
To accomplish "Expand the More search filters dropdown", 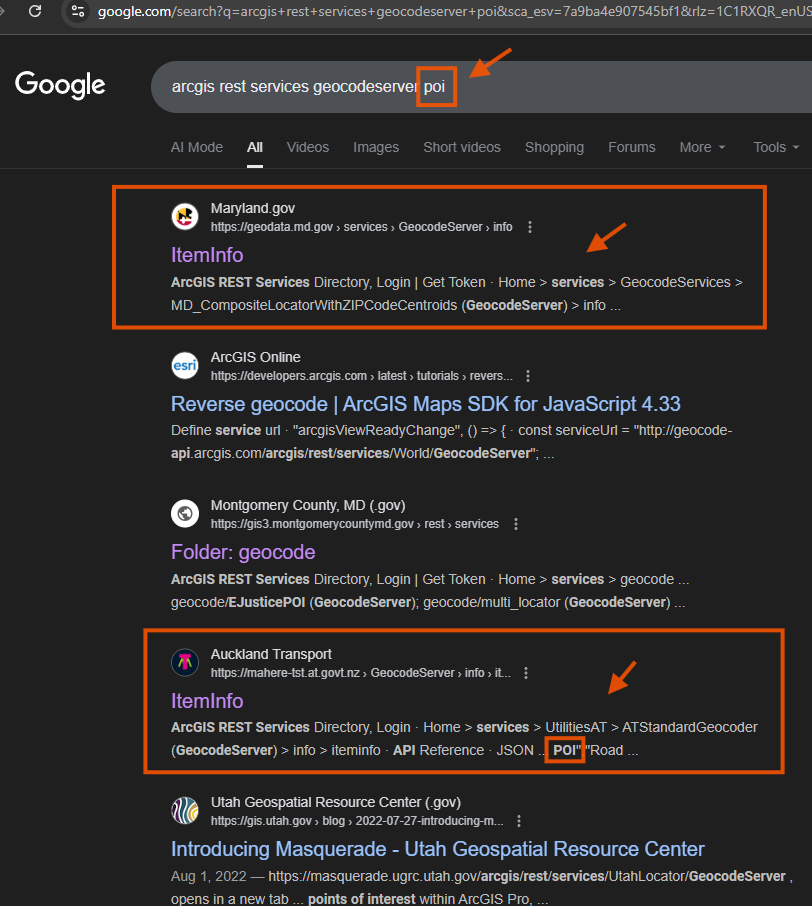I will tap(702, 147).
